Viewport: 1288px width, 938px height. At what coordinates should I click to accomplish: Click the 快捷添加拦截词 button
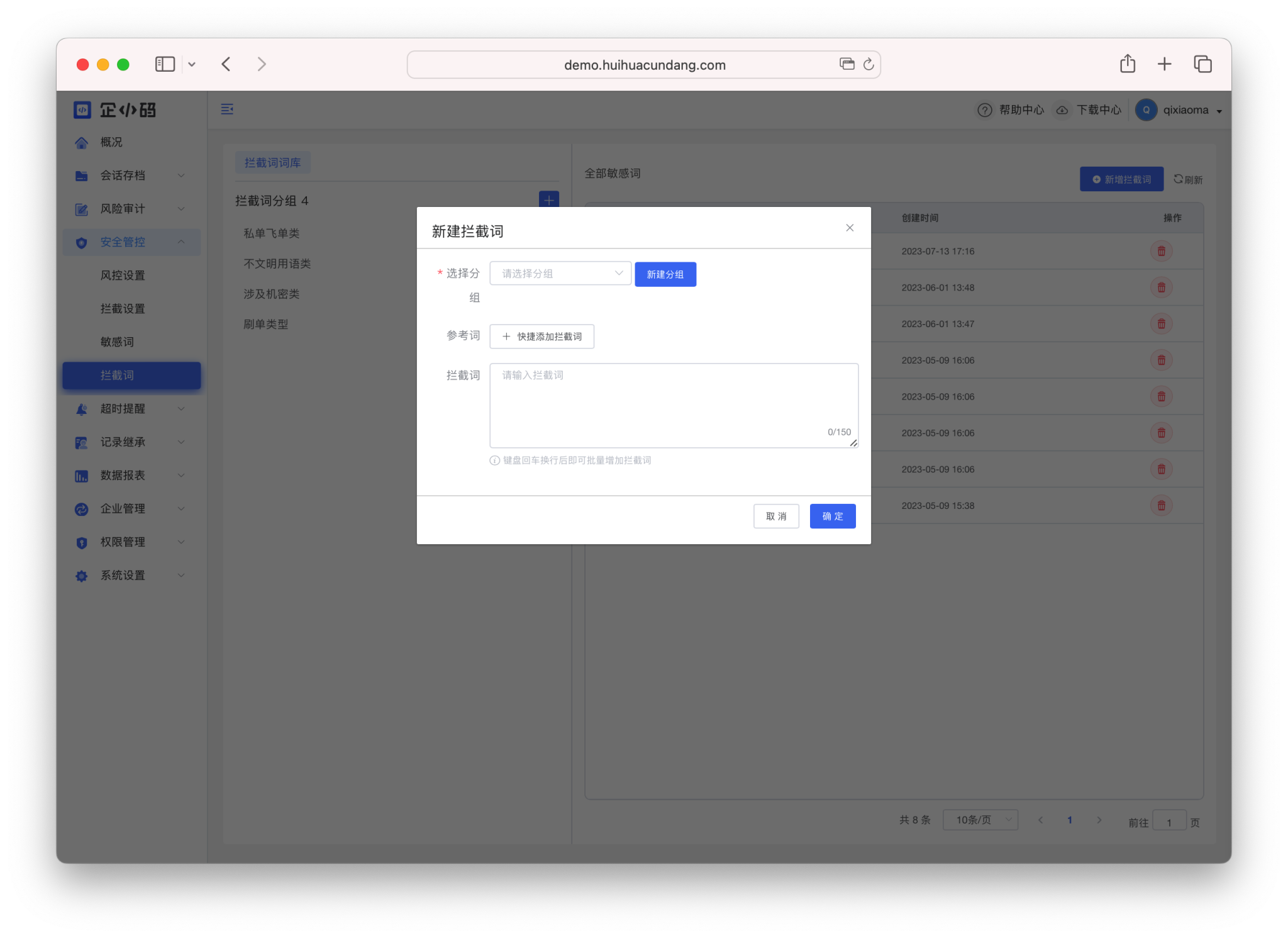coord(542,337)
